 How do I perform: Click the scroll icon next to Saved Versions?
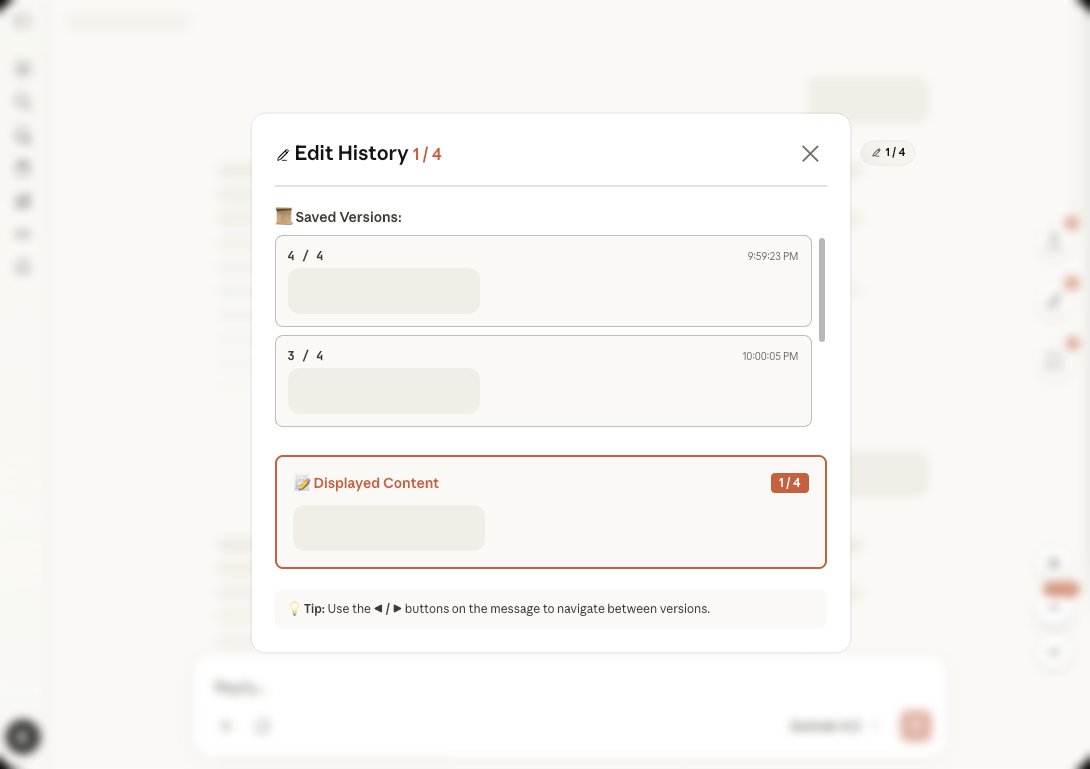coord(284,217)
